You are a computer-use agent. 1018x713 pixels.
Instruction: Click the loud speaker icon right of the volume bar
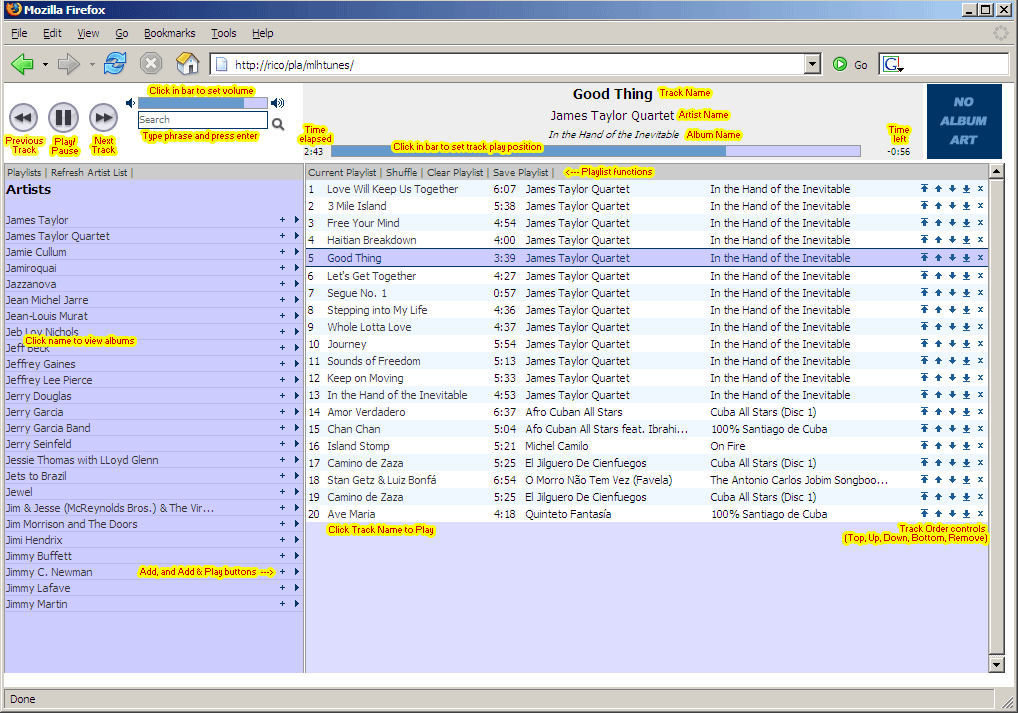click(278, 103)
